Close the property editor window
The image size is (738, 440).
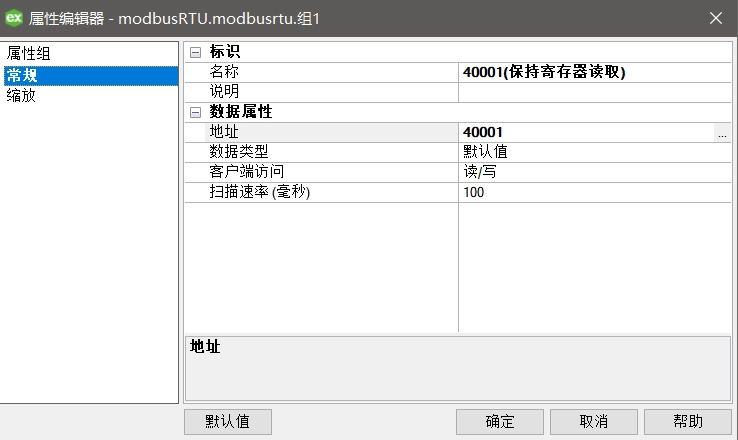[x=716, y=18]
